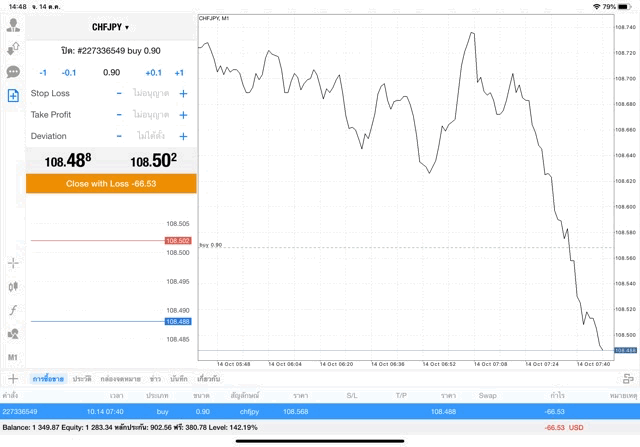Image resolution: width=640 pixels, height=447 pixels.
Task: Increase volume by 1
Action: coord(179,73)
